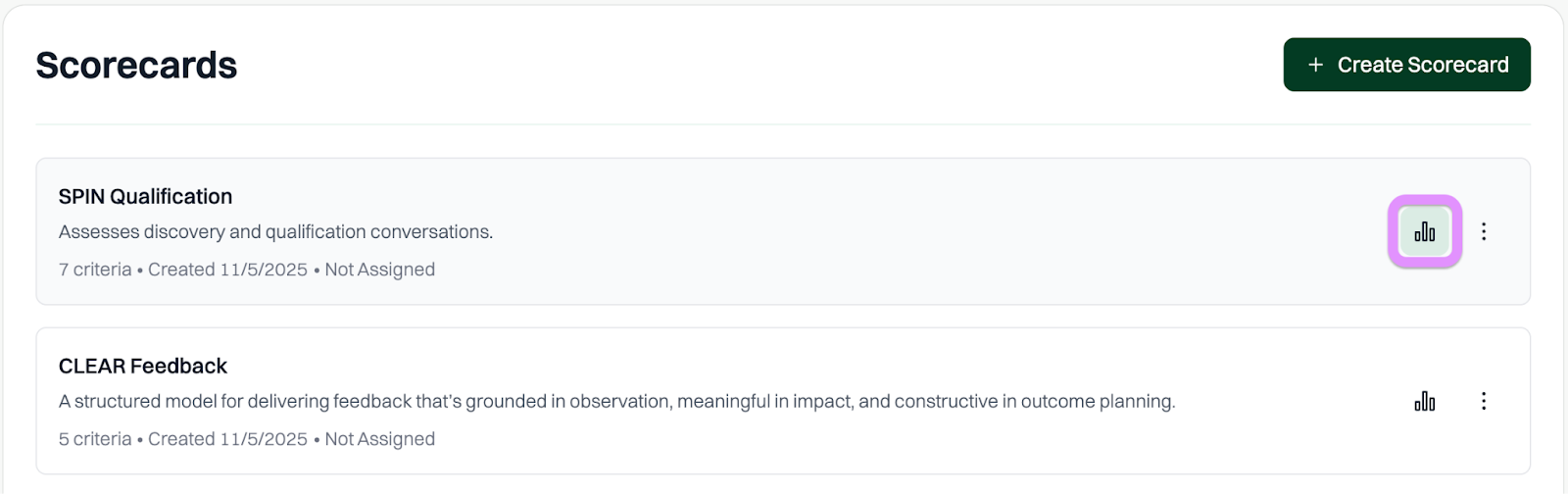This screenshot has height=494, width=1568.
Task: Click the created date on CLEAR Feedback
Action: (227, 439)
